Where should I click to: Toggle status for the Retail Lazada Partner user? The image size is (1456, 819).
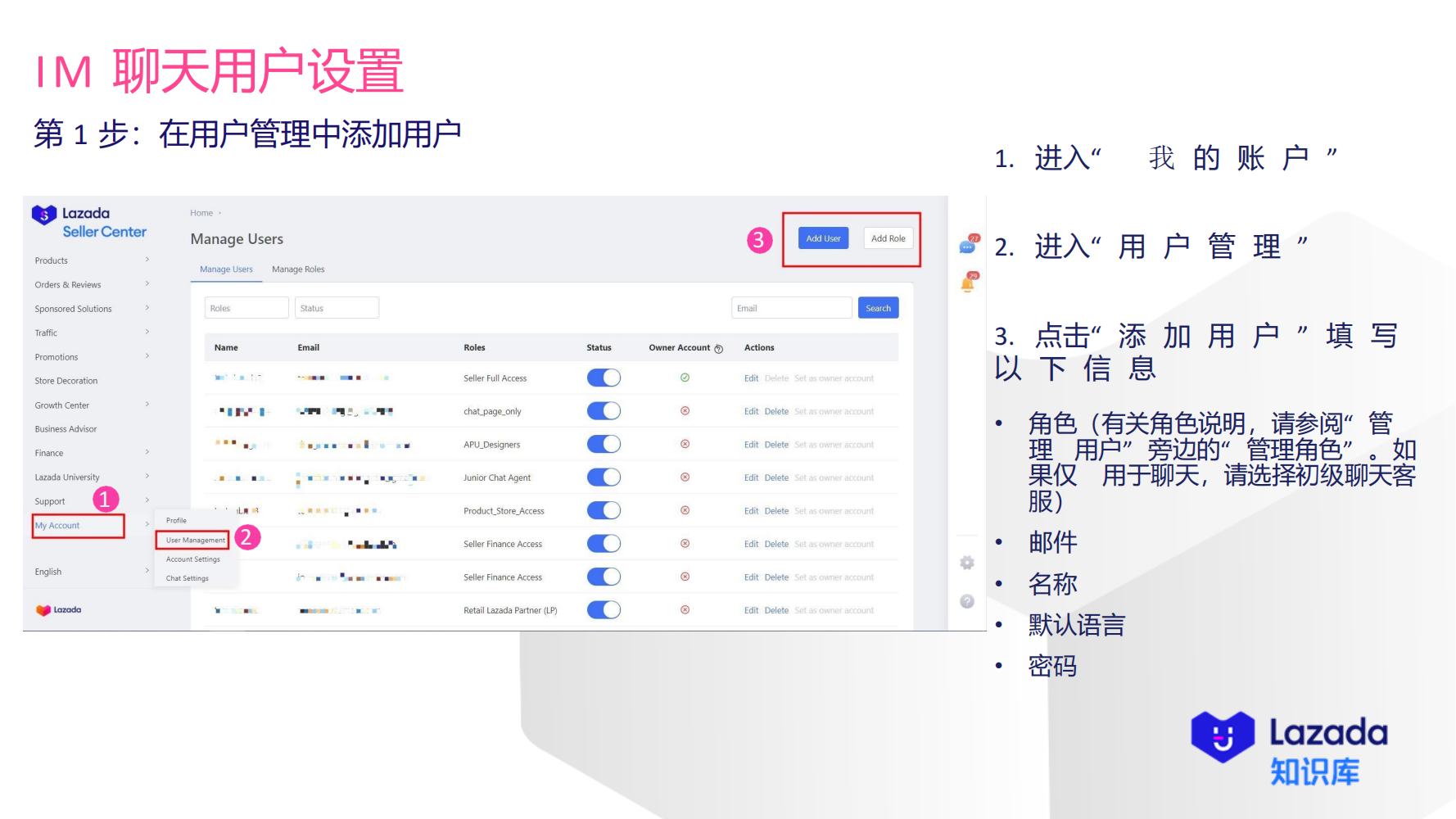[x=604, y=609]
